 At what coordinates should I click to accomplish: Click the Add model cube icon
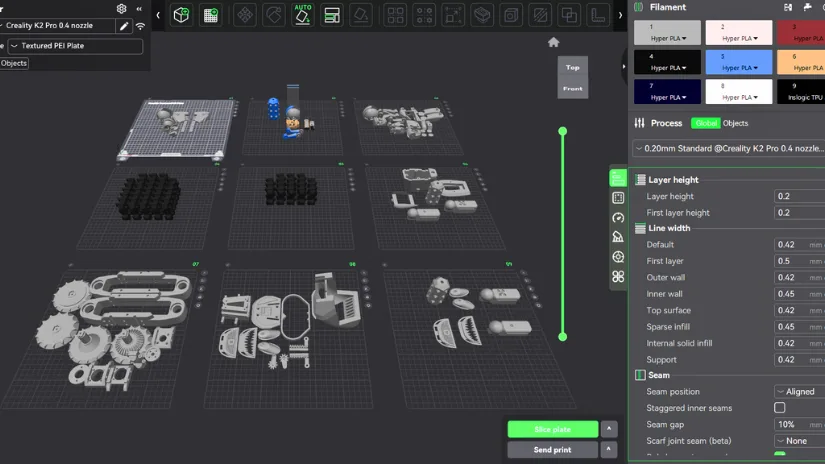(181, 15)
